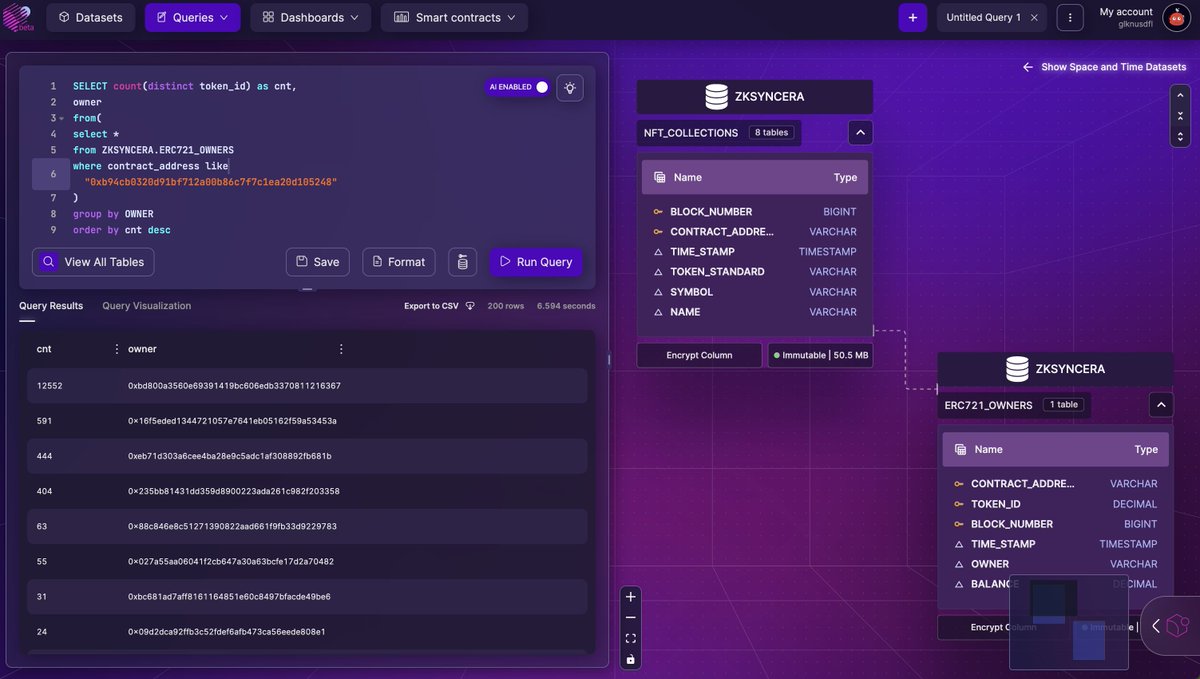Open the cnt column options menu
Viewport: 1200px width, 679px height.
[117, 349]
